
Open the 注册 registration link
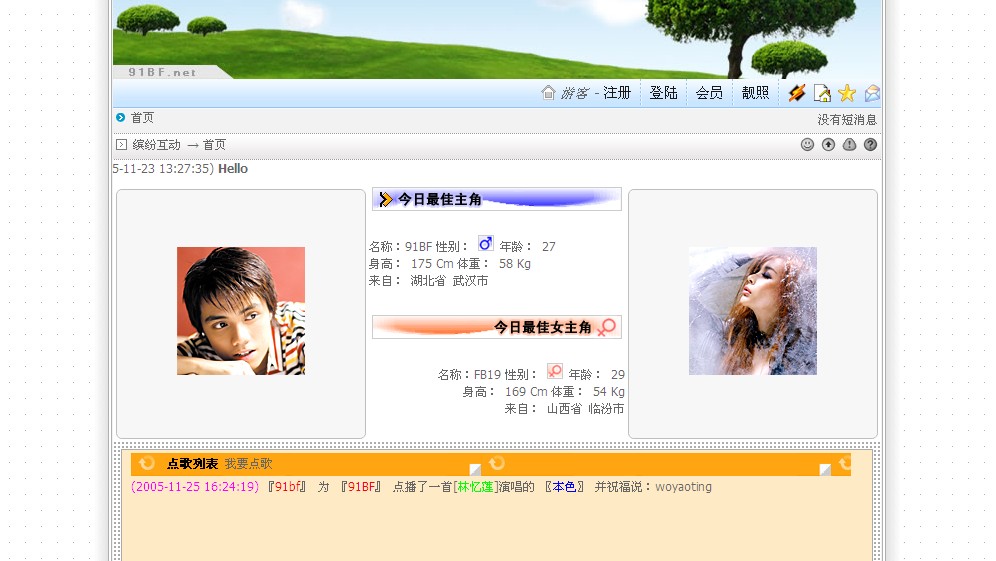(617, 93)
